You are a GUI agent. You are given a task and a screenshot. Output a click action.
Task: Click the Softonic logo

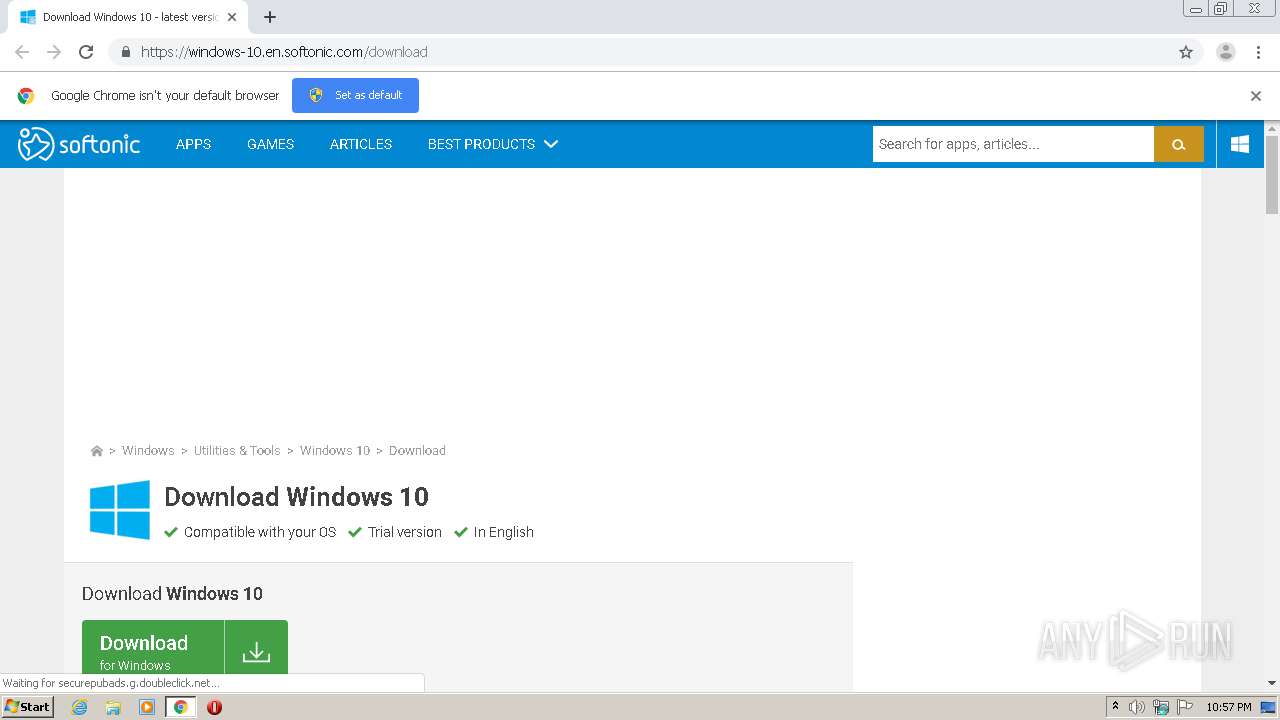pyautogui.click(x=79, y=144)
